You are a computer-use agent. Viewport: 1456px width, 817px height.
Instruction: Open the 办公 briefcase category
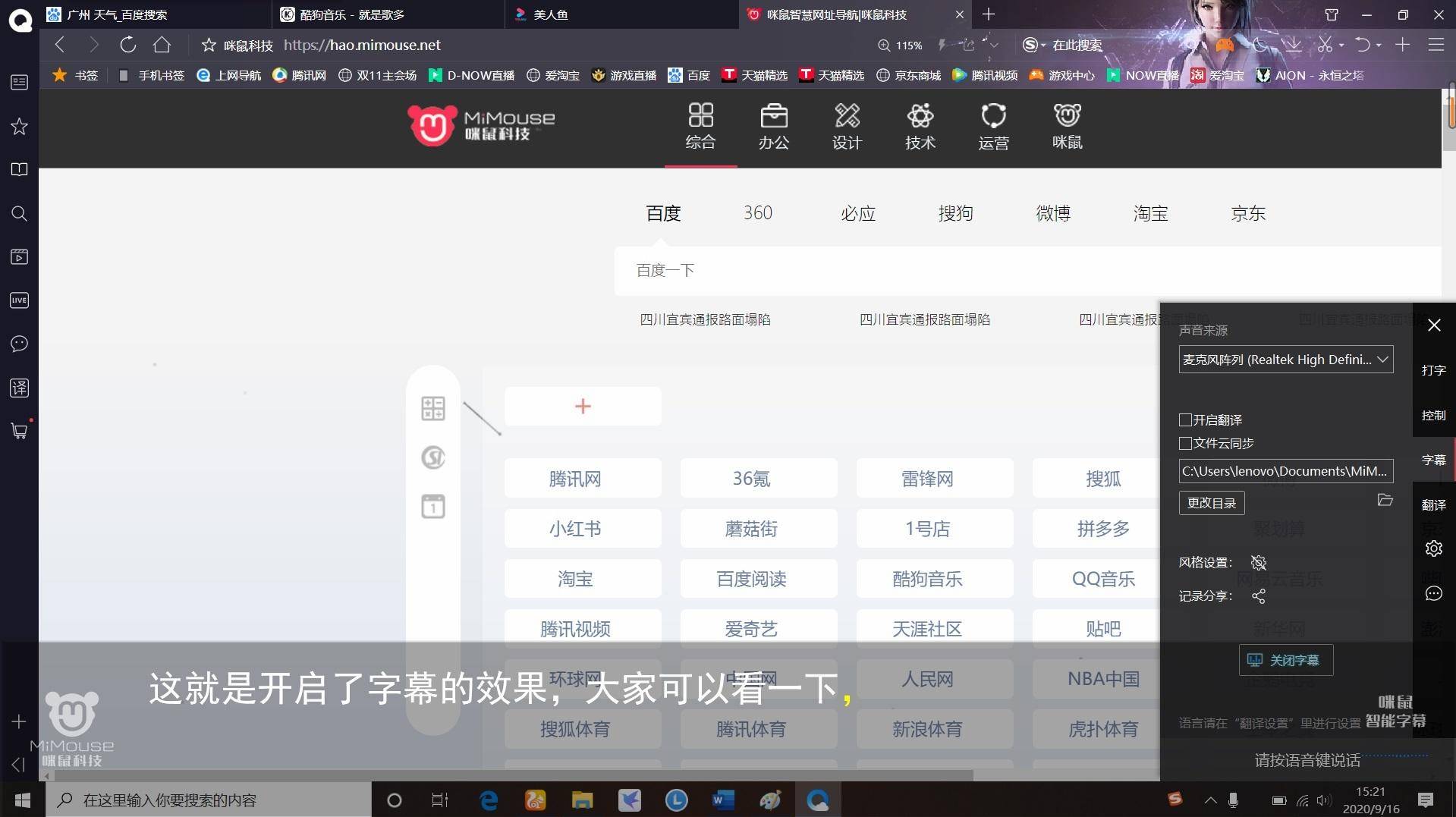[774, 126]
